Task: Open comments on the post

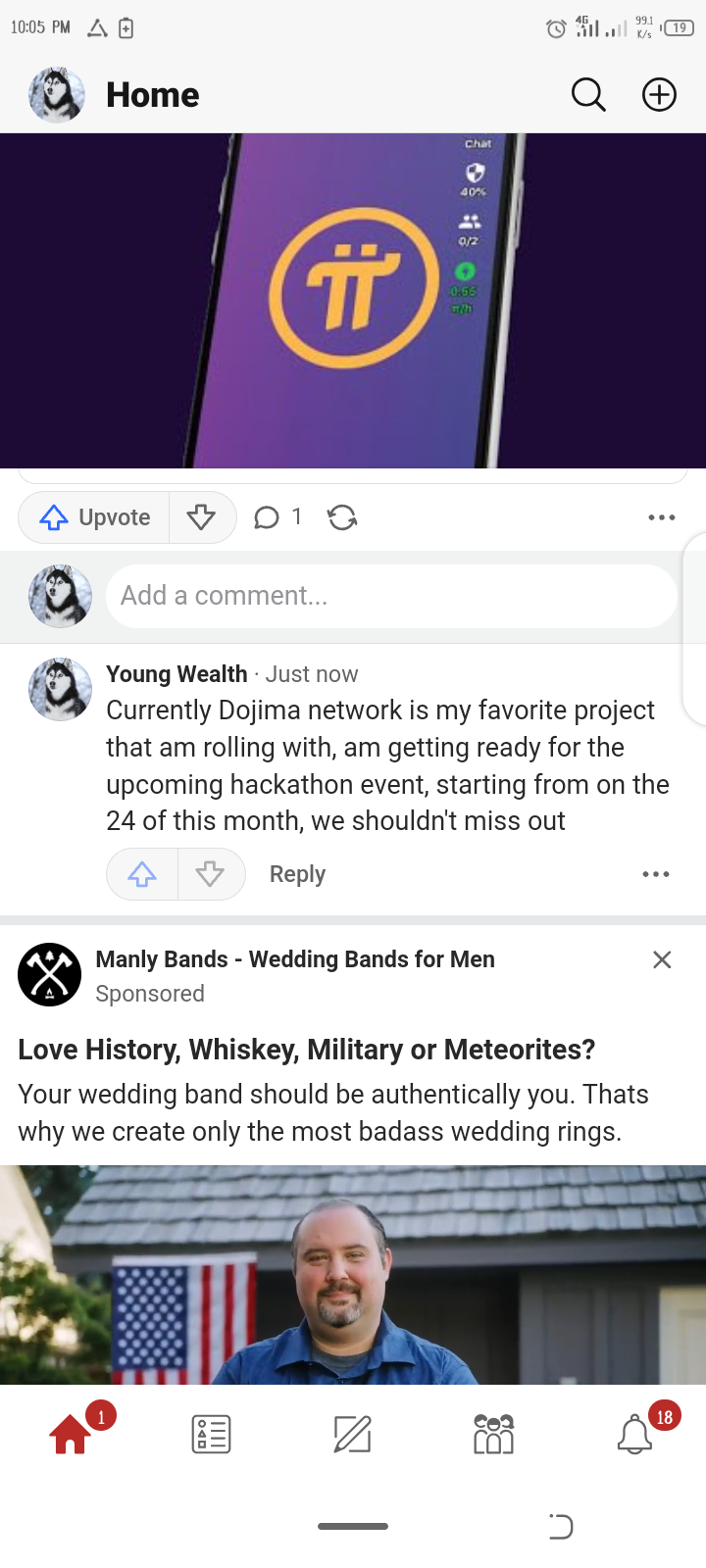Action: pyautogui.click(x=277, y=517)
